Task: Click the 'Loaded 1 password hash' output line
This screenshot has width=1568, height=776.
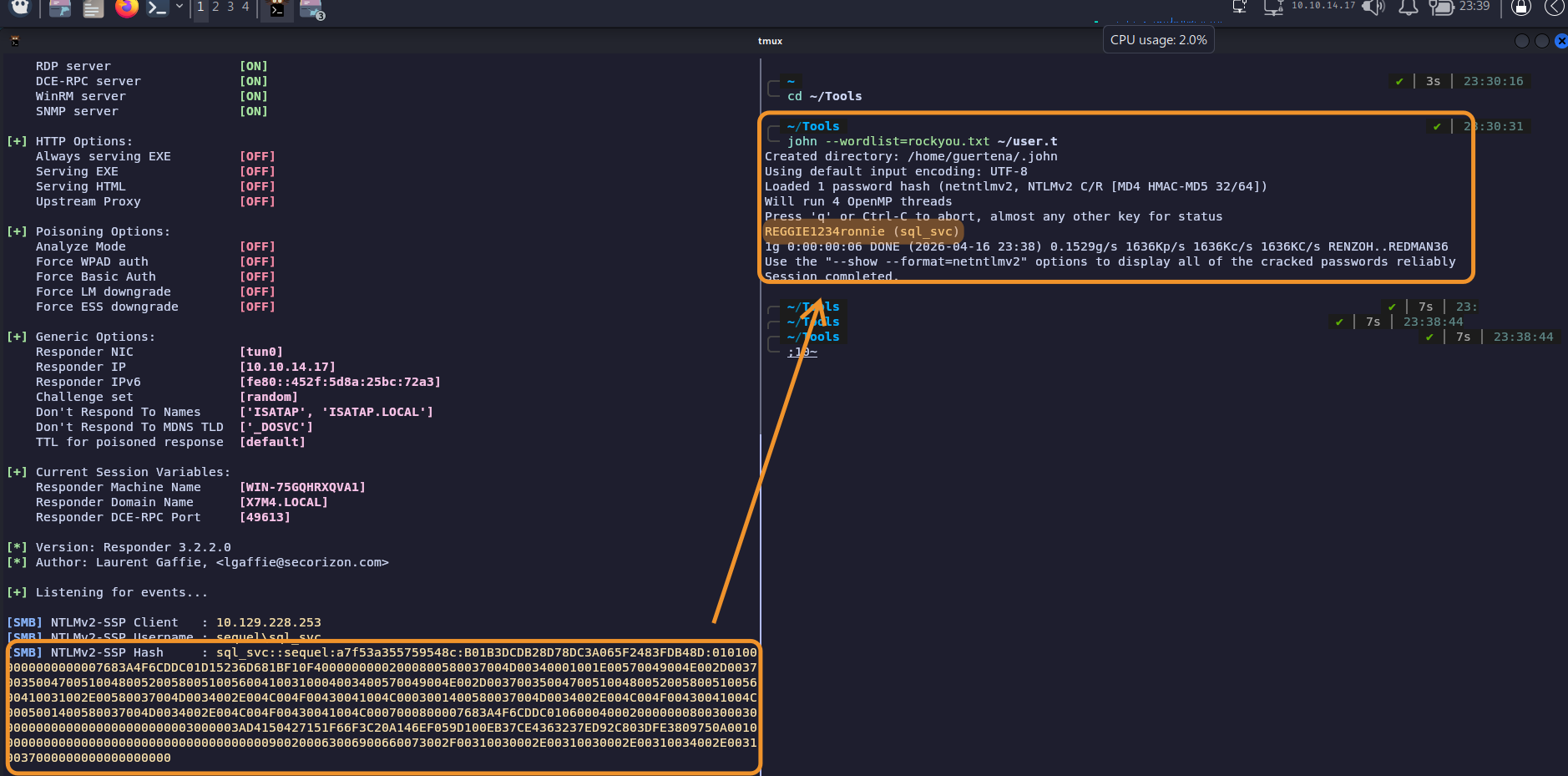Action: [x=1015, y=186]
